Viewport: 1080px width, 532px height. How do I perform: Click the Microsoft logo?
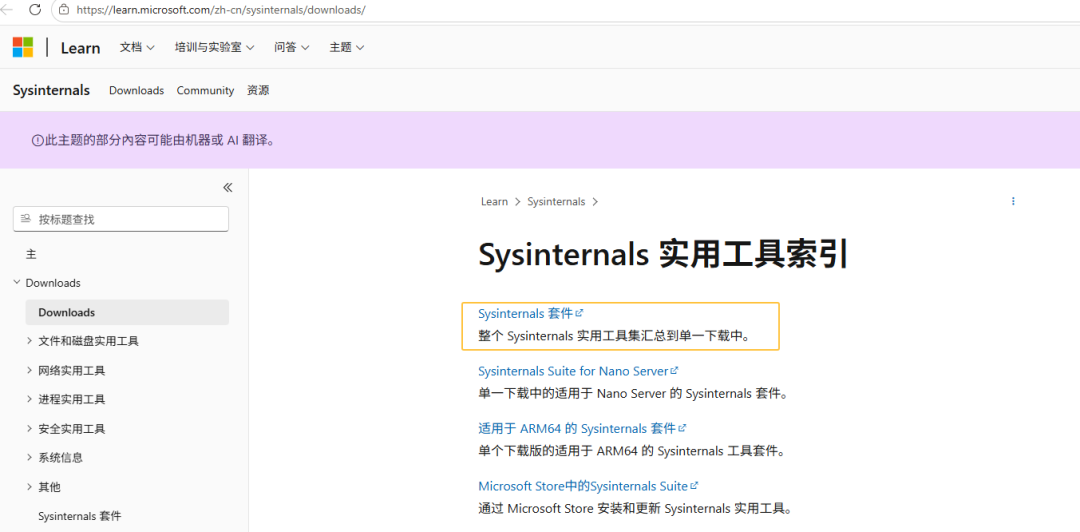pyautogui.click(x=23, y=48)
